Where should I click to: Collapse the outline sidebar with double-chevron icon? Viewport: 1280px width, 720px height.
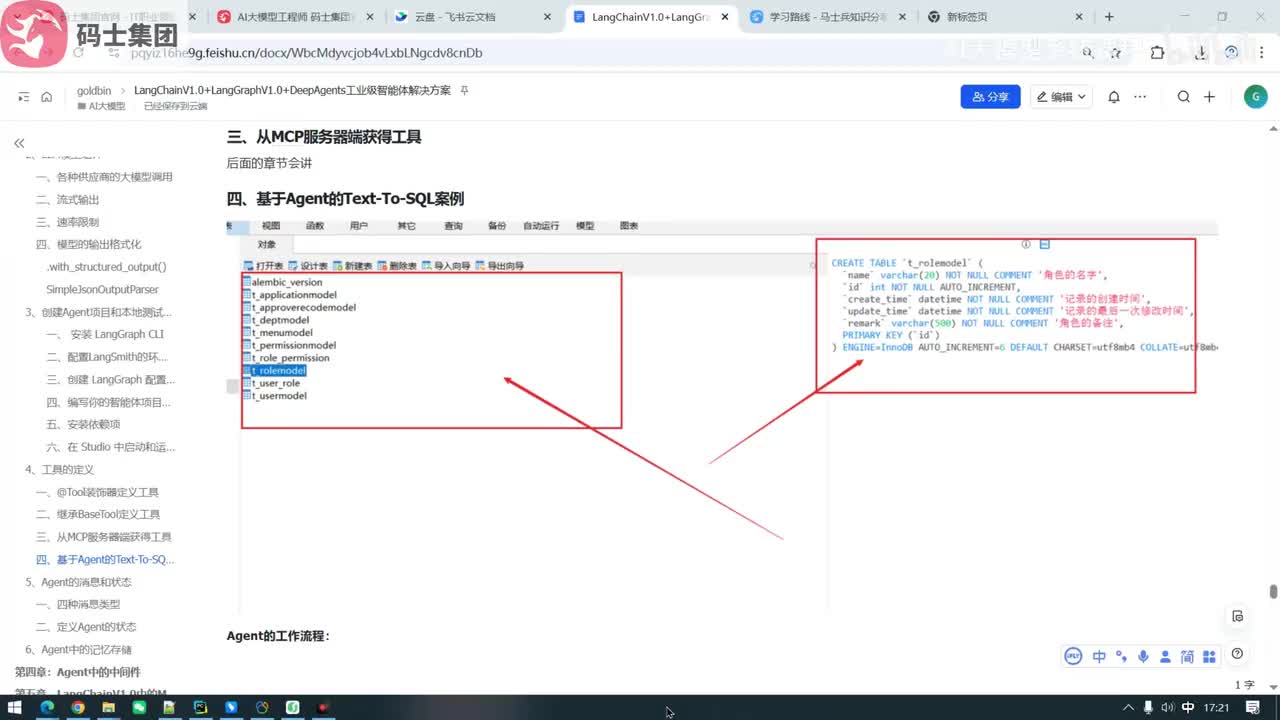tap(19, 144)
